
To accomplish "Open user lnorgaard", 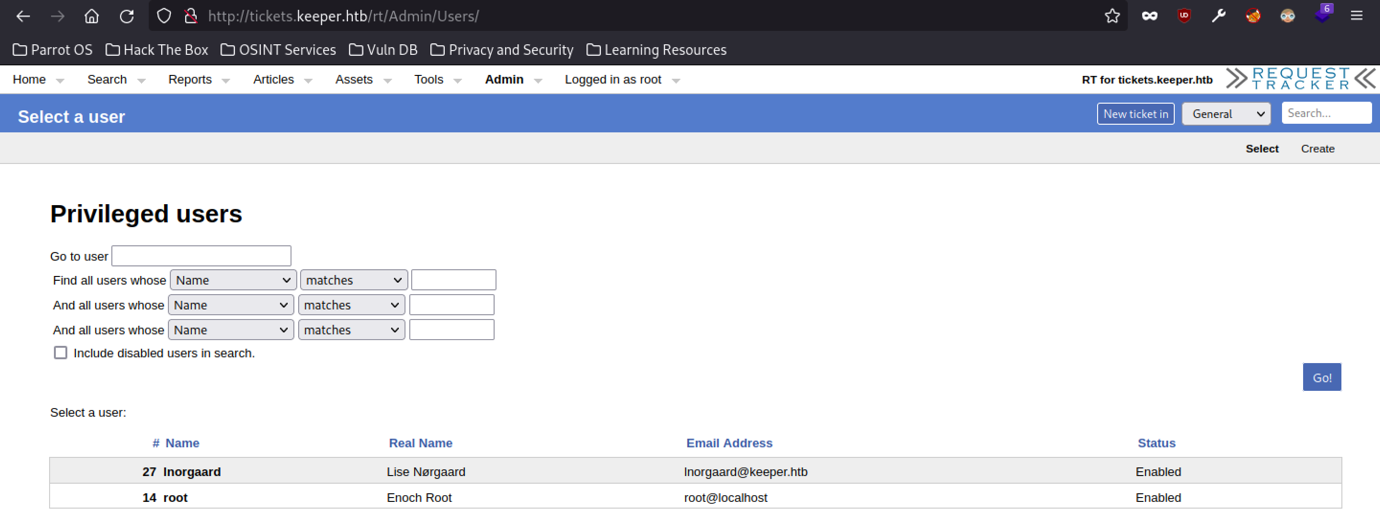I will [x=192, y=471].
